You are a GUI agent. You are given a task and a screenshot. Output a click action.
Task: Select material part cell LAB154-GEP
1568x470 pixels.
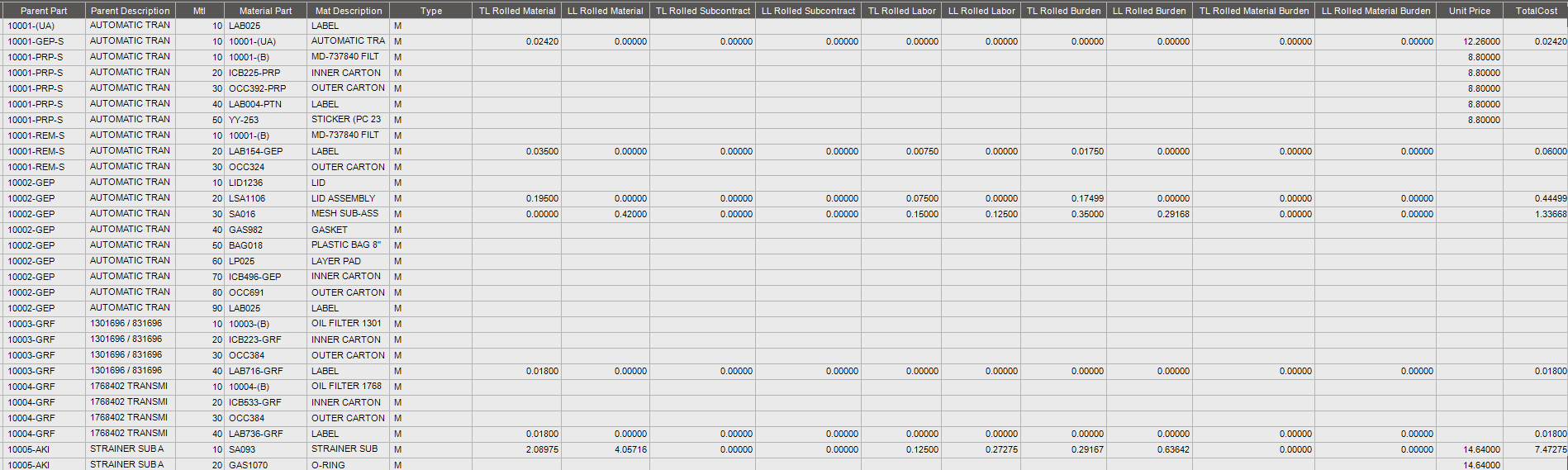265,151
